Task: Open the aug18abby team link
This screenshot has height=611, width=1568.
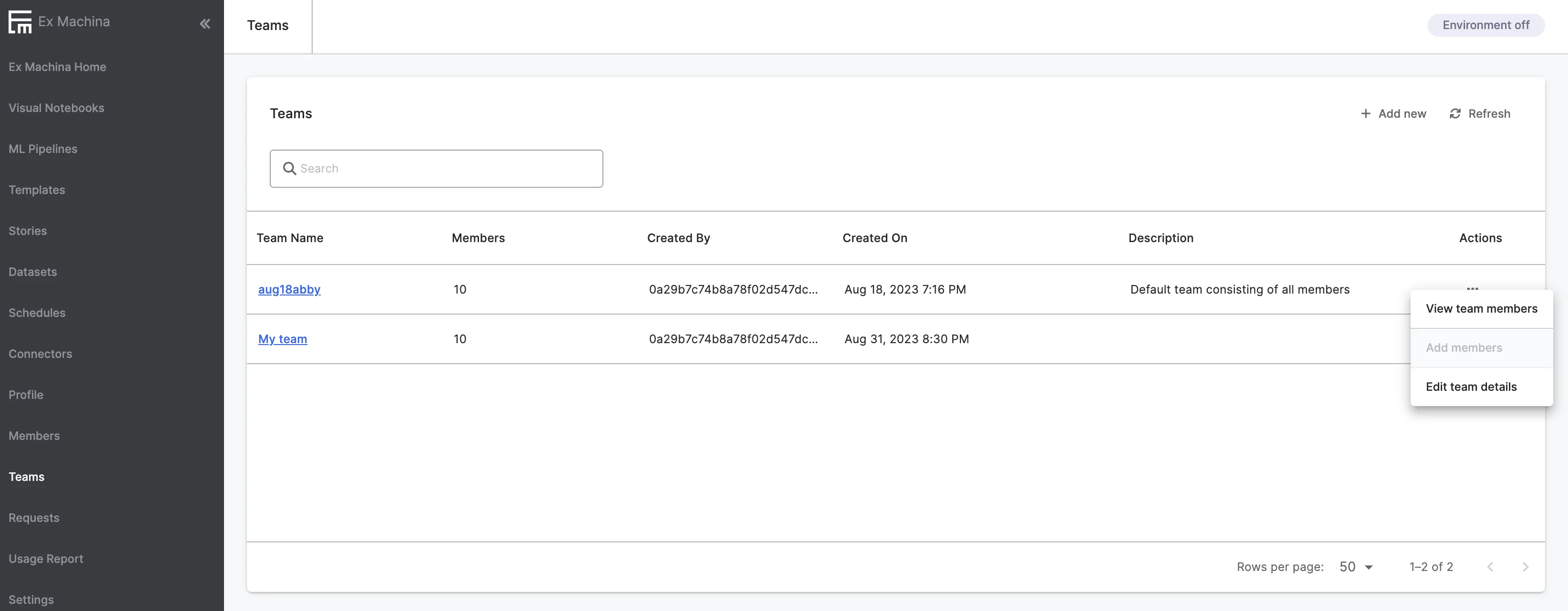Action: tap(289, 290)
